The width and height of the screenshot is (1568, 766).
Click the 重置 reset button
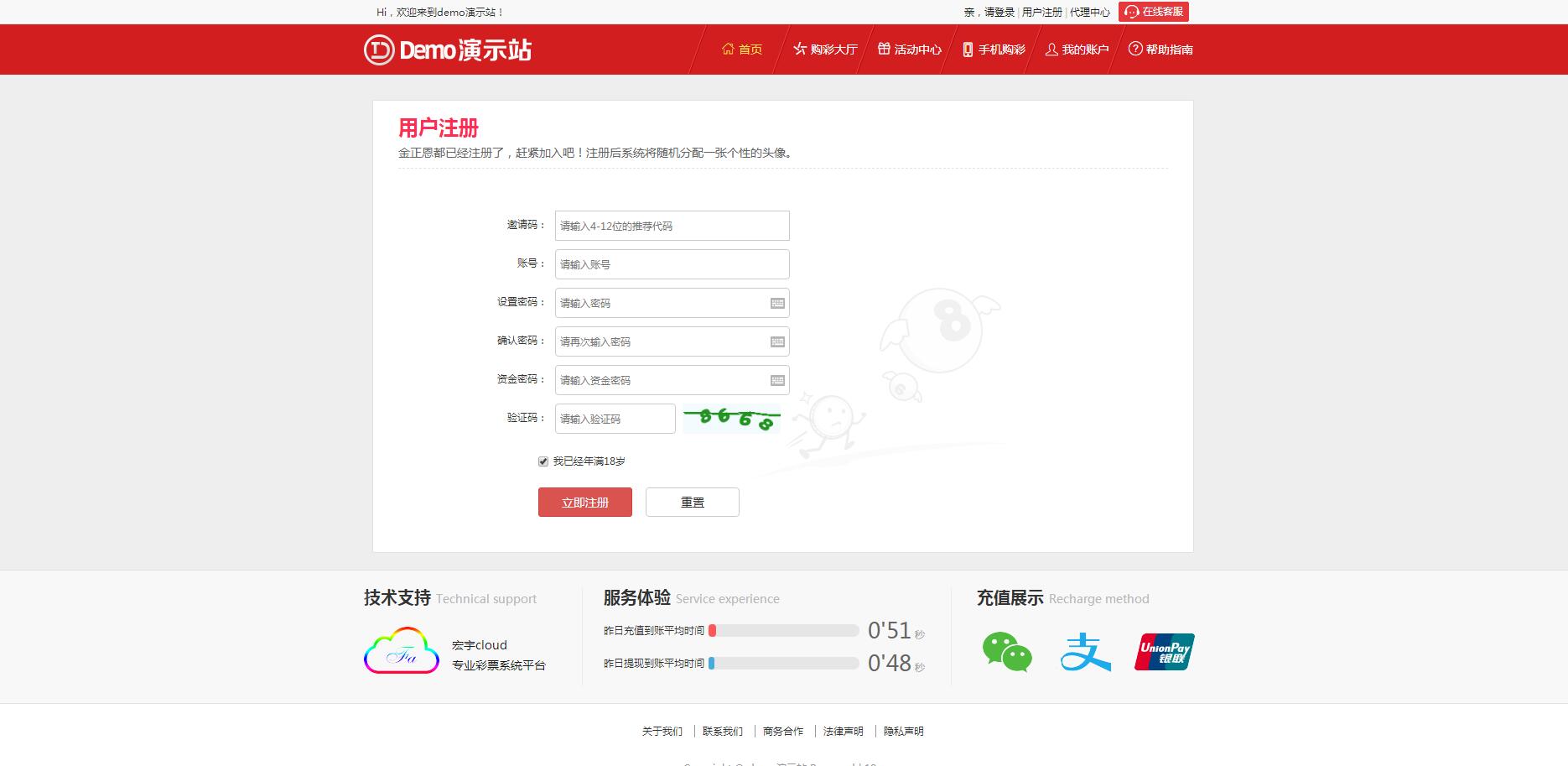tap(693, 503)
